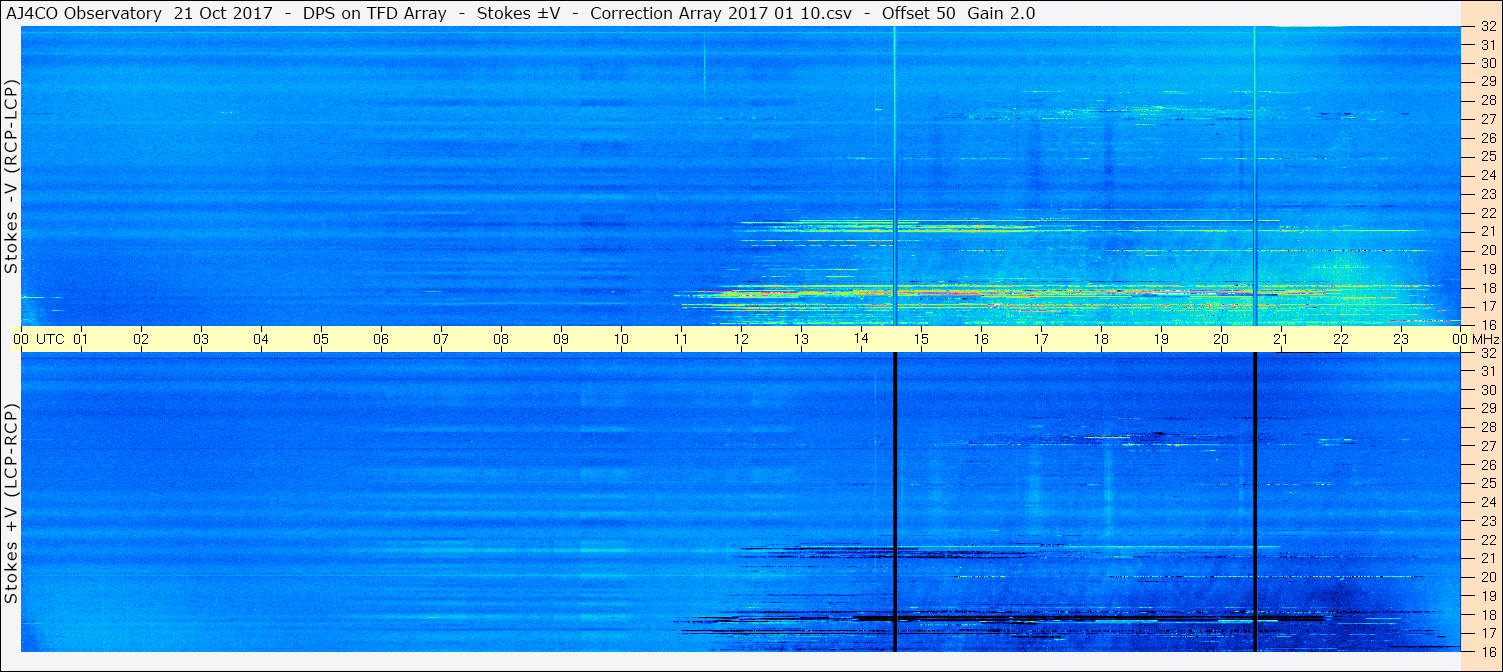Click 21 MHz tick in the Stokes +V panel
The height and width of the screenshot is (672, 1503).
tap(1488, 558)
